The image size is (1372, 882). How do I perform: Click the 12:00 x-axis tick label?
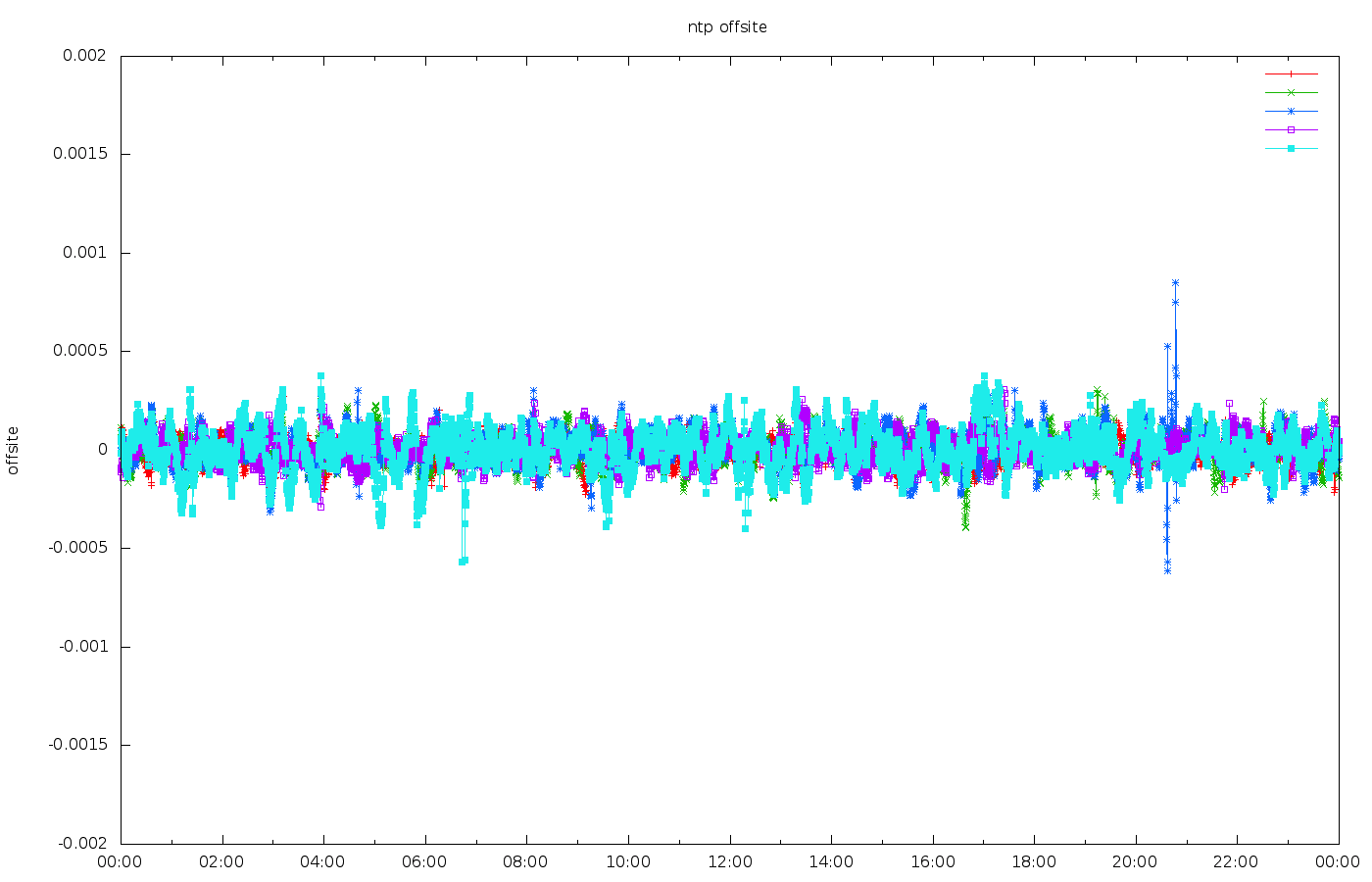[730, 862]
